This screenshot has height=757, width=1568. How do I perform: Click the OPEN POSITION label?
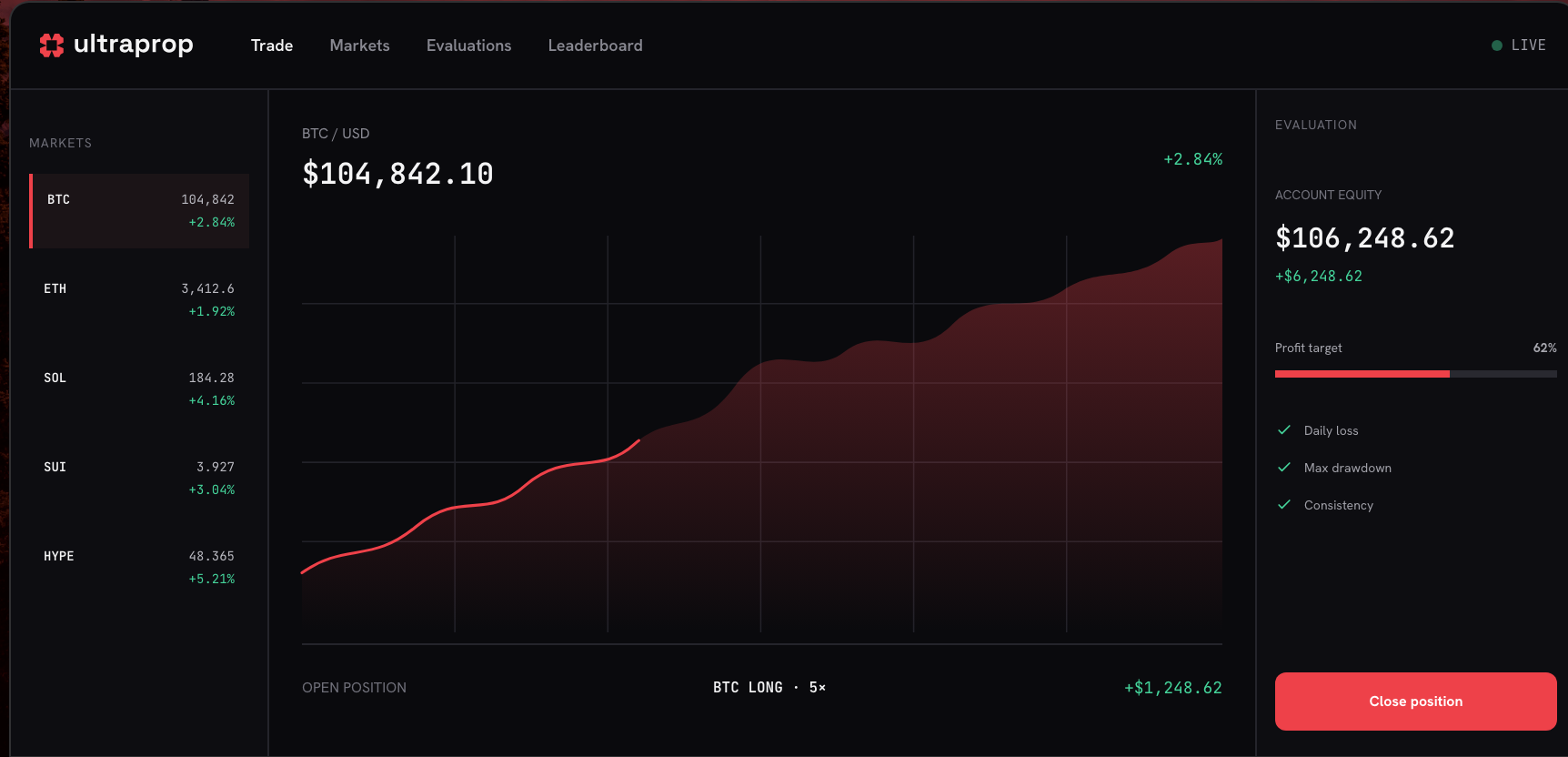click(x=354, y=688)
